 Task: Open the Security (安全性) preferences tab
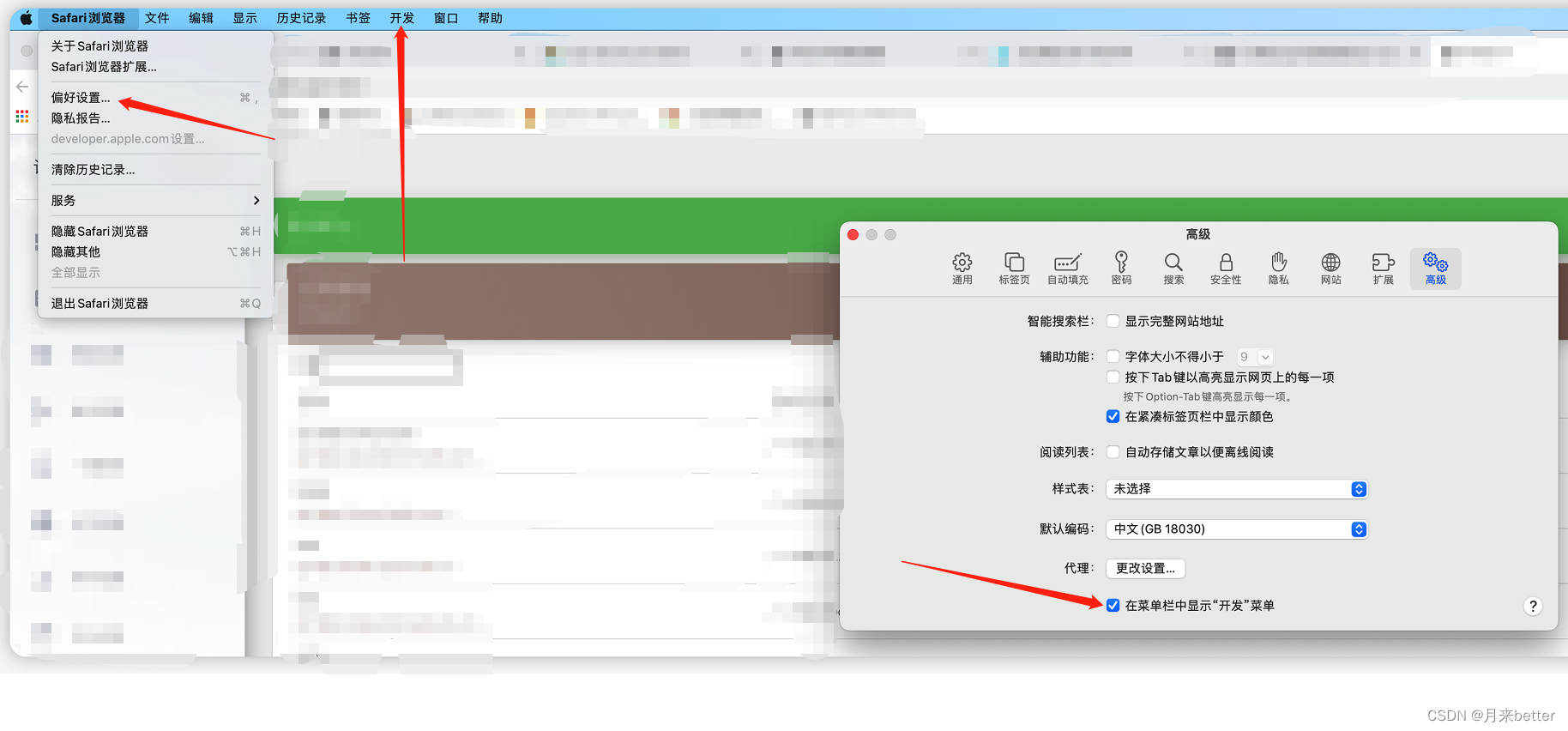tap(1226, 269)
